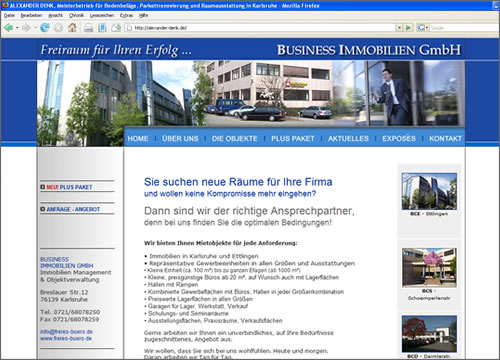The image size is (500, 360).
Task: Go to the HOME navigation tab
Action: 138,139
